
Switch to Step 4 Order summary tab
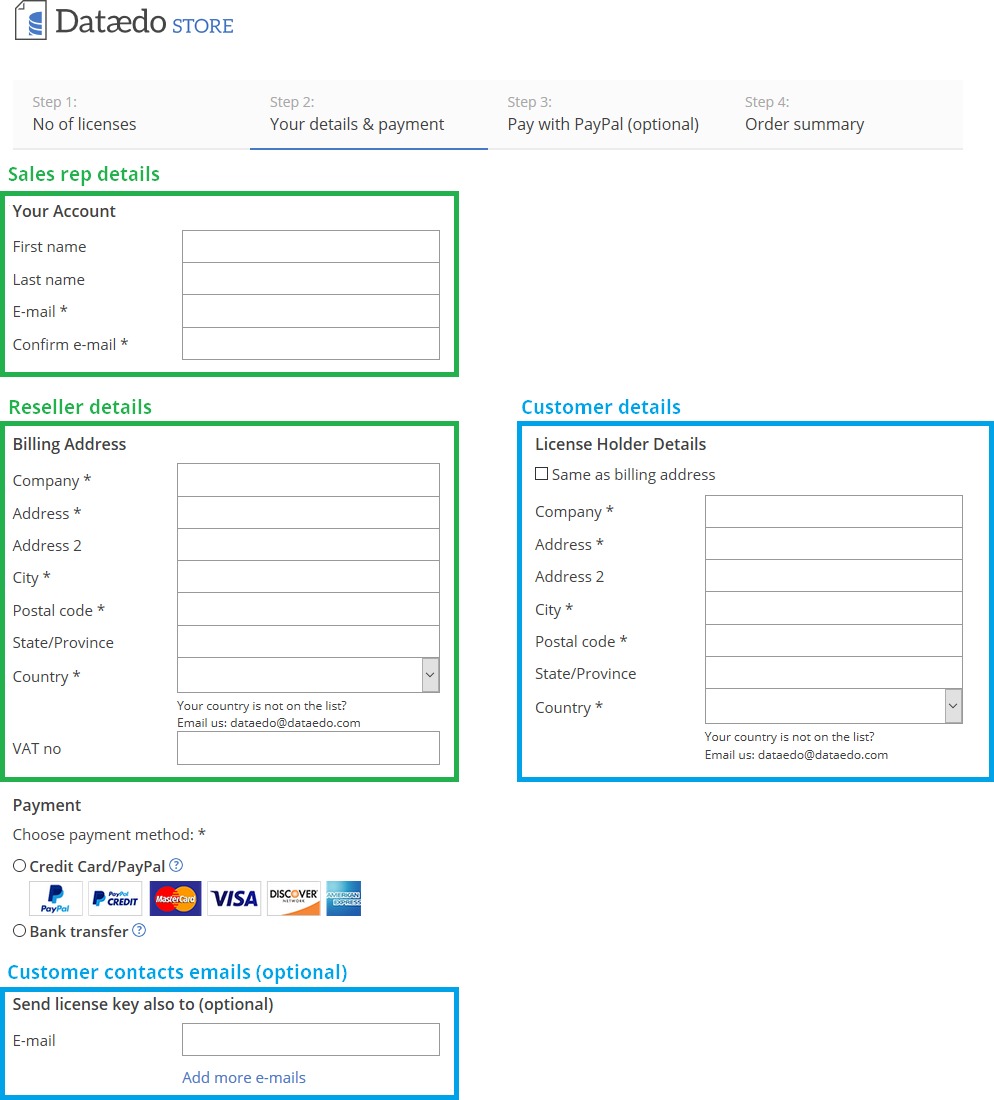[x=804, y=115]
